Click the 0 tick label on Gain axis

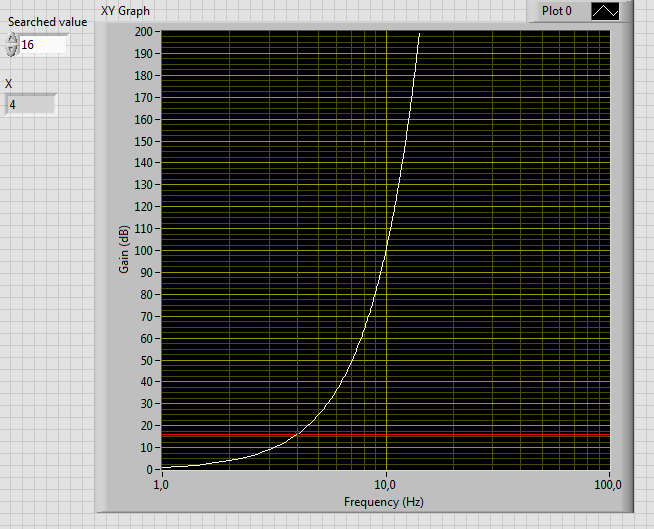pyautogui.click(x=149, y=470)
